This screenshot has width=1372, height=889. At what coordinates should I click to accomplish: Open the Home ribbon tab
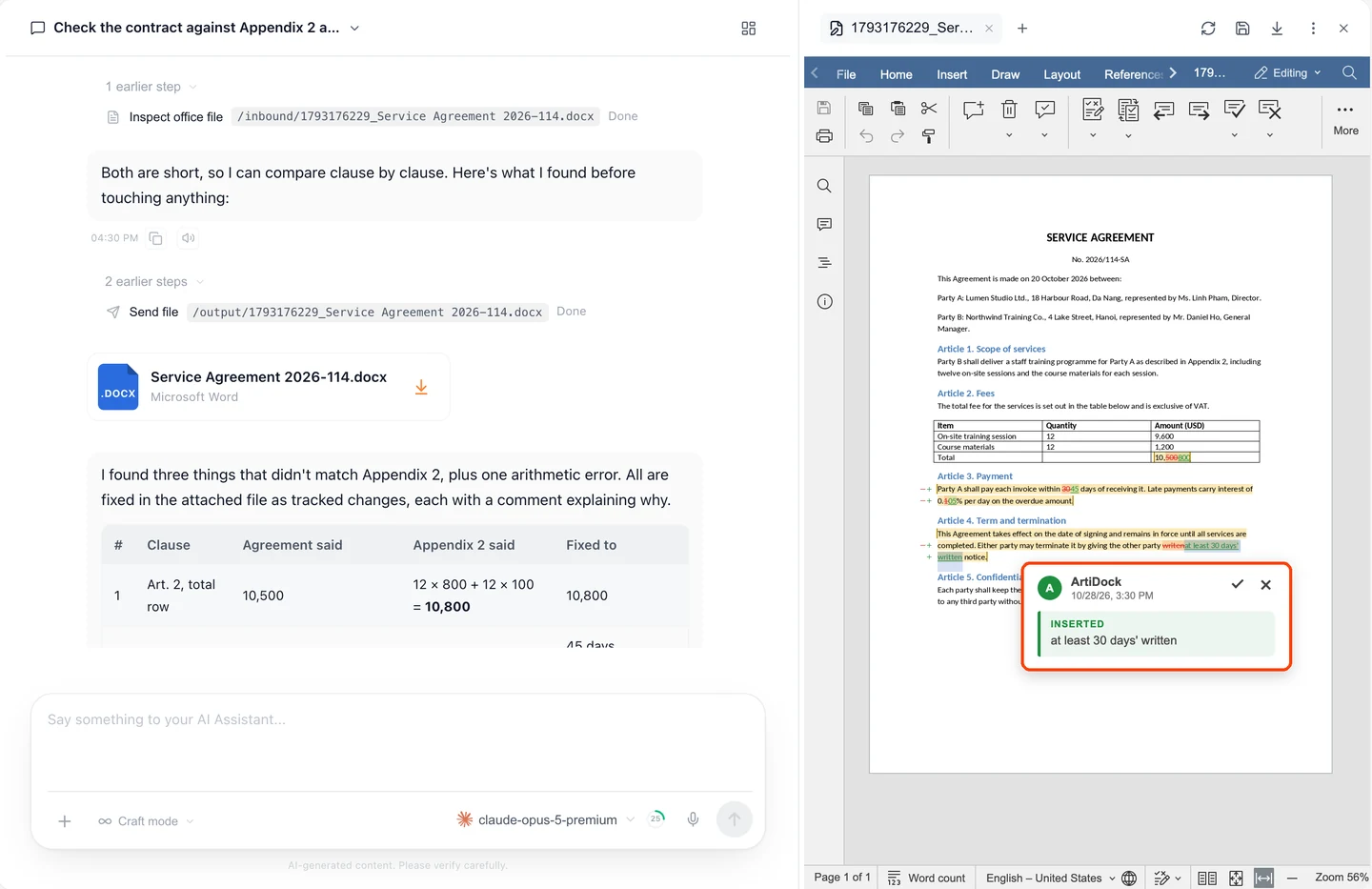pyautogui.click(x=896, y=74)
